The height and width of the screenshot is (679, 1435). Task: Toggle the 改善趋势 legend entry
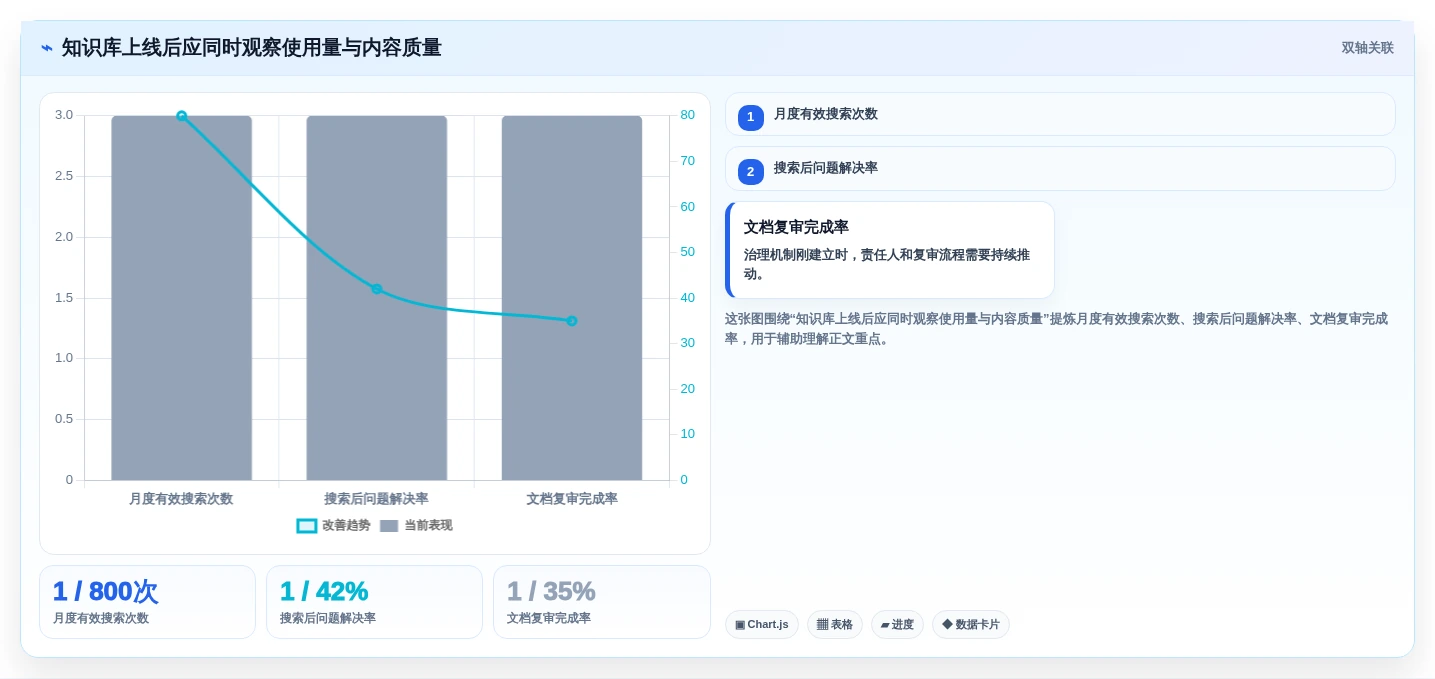pos(334,525)
